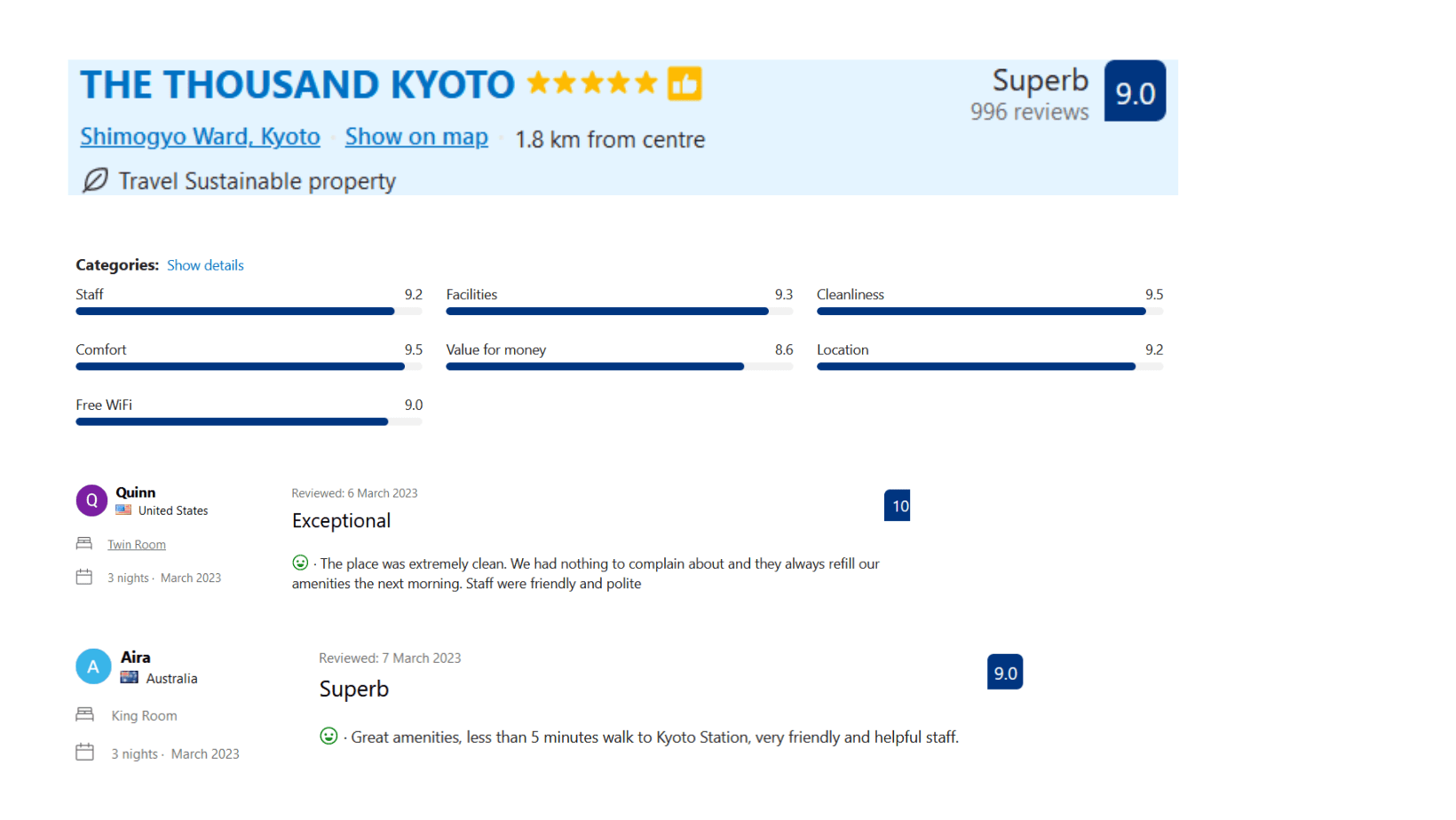The image size is (1456, 820).
Task: Click Aira's 9.0 review score badge
Action: click(x=1005, y=672)
